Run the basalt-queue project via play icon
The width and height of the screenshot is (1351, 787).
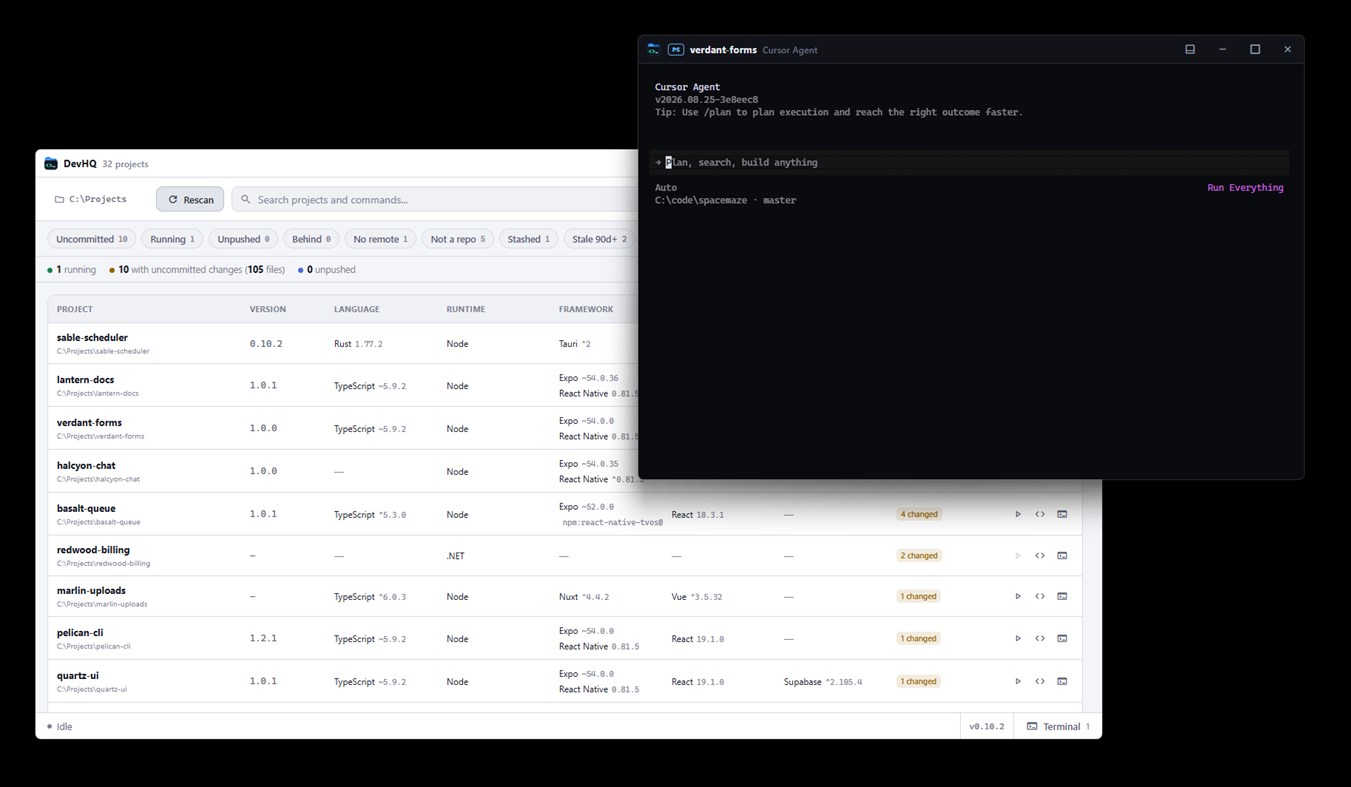point(1018,514)
